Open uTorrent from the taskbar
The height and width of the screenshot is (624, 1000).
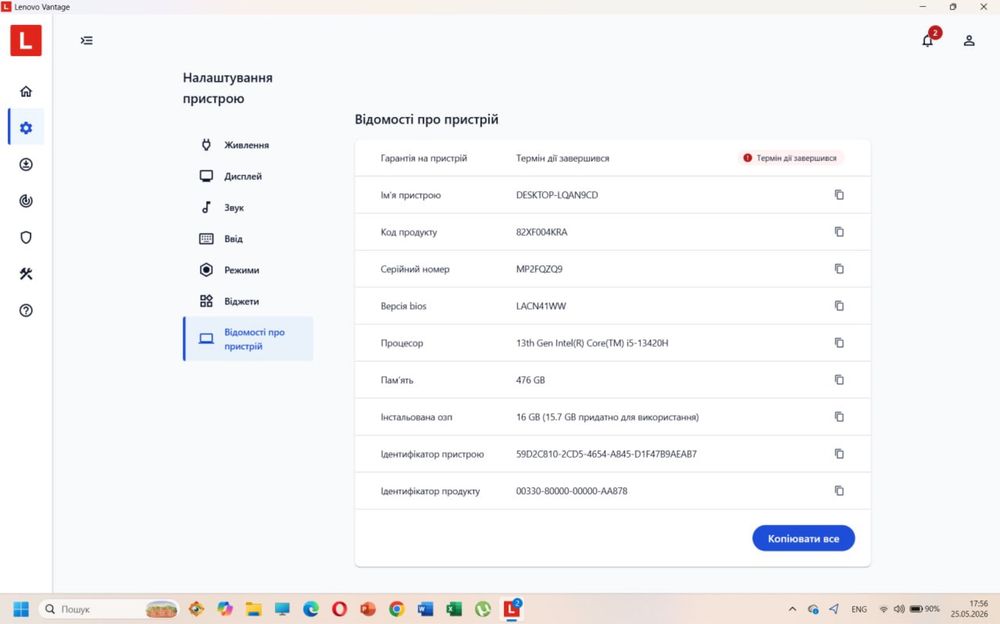[x=483, y=609]
